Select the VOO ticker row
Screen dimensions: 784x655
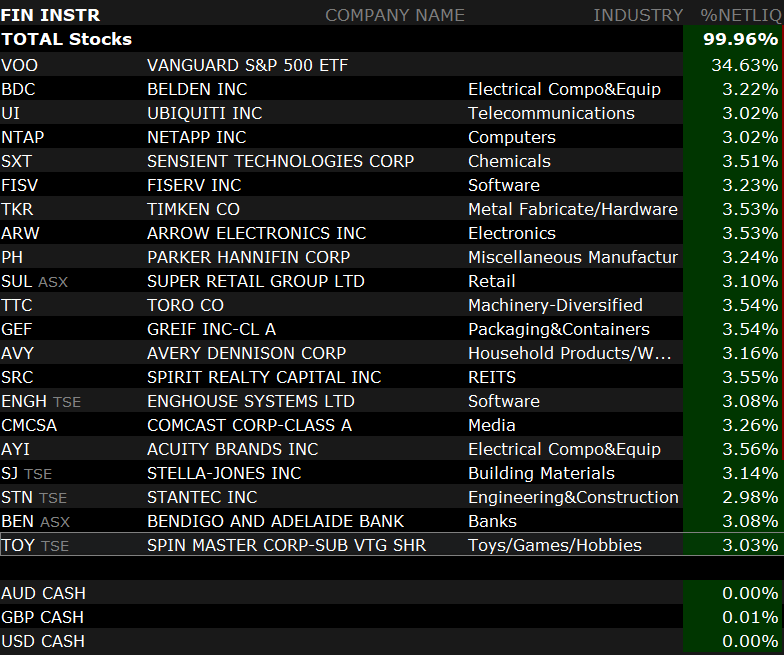click(392, 65)
